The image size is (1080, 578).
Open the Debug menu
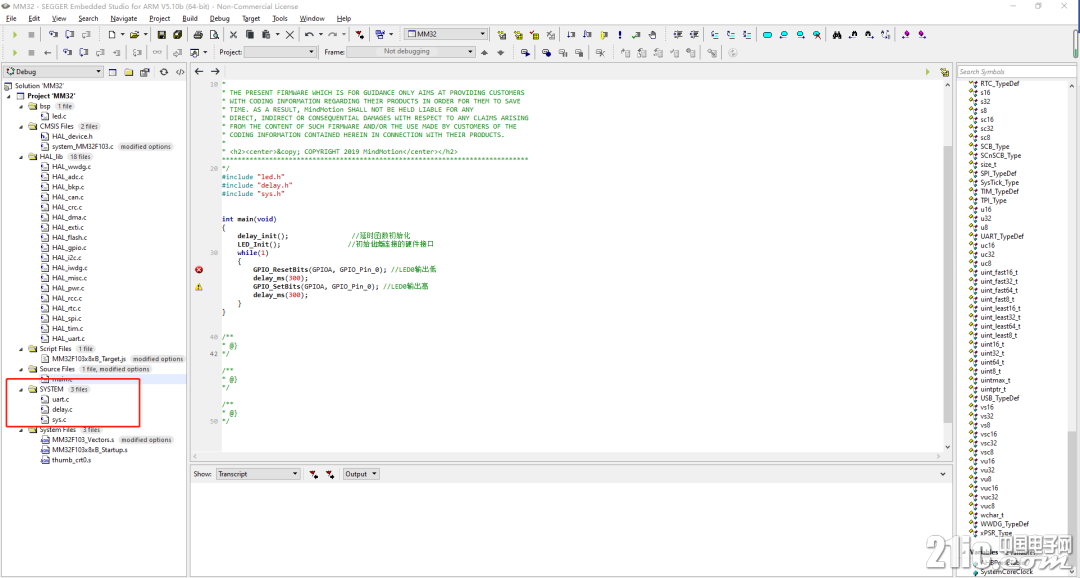pos(220,18)
